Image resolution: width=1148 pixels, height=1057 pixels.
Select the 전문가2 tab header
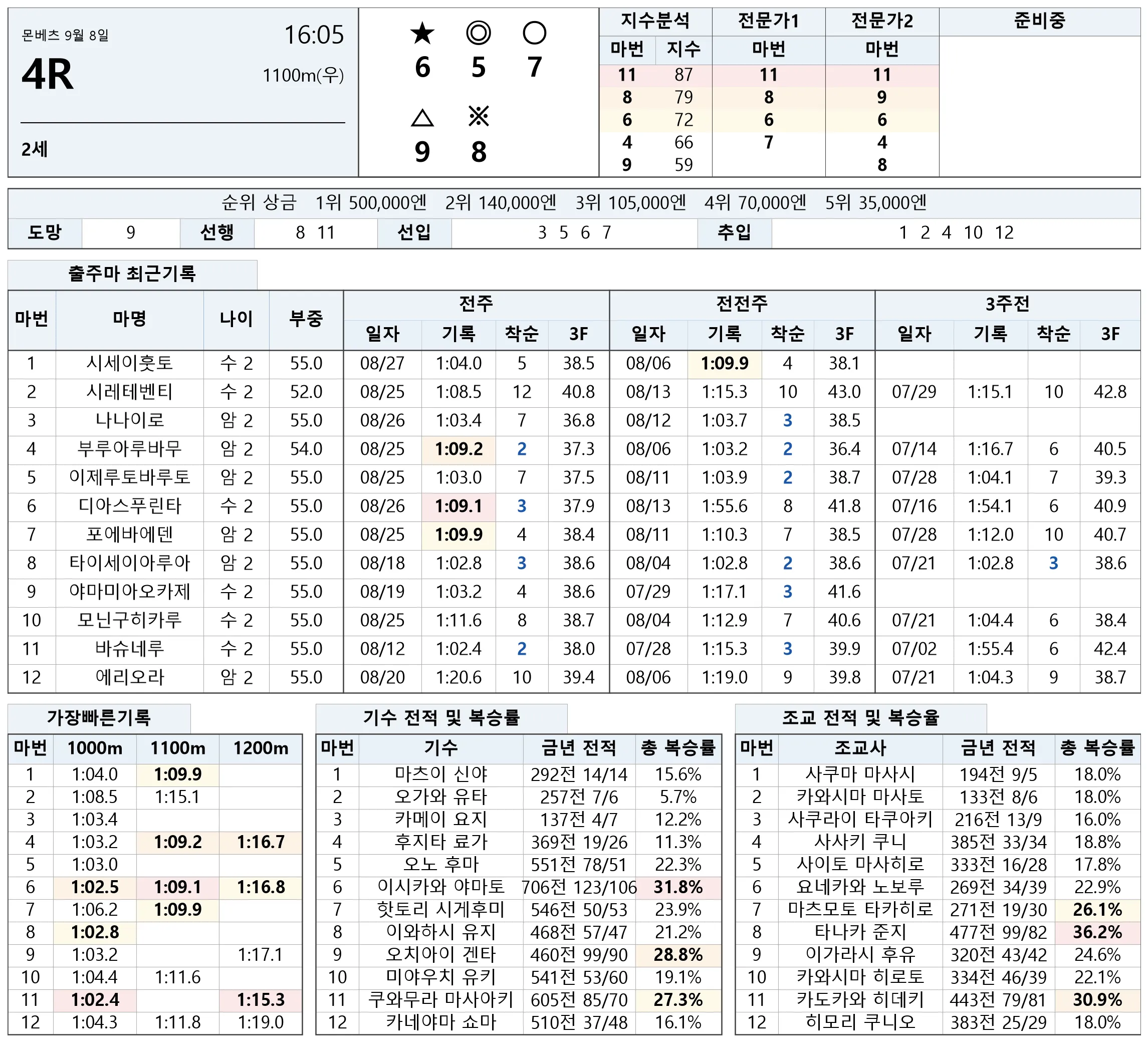coord(881,21)
